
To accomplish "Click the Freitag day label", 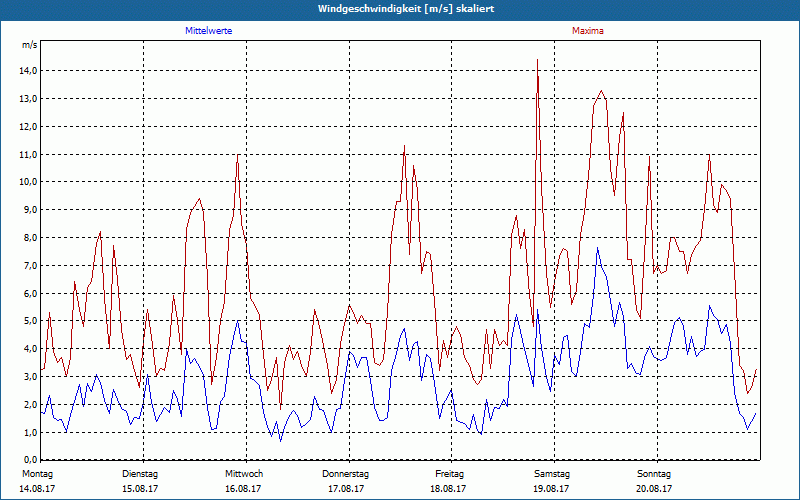I will [x=449, y=474].
